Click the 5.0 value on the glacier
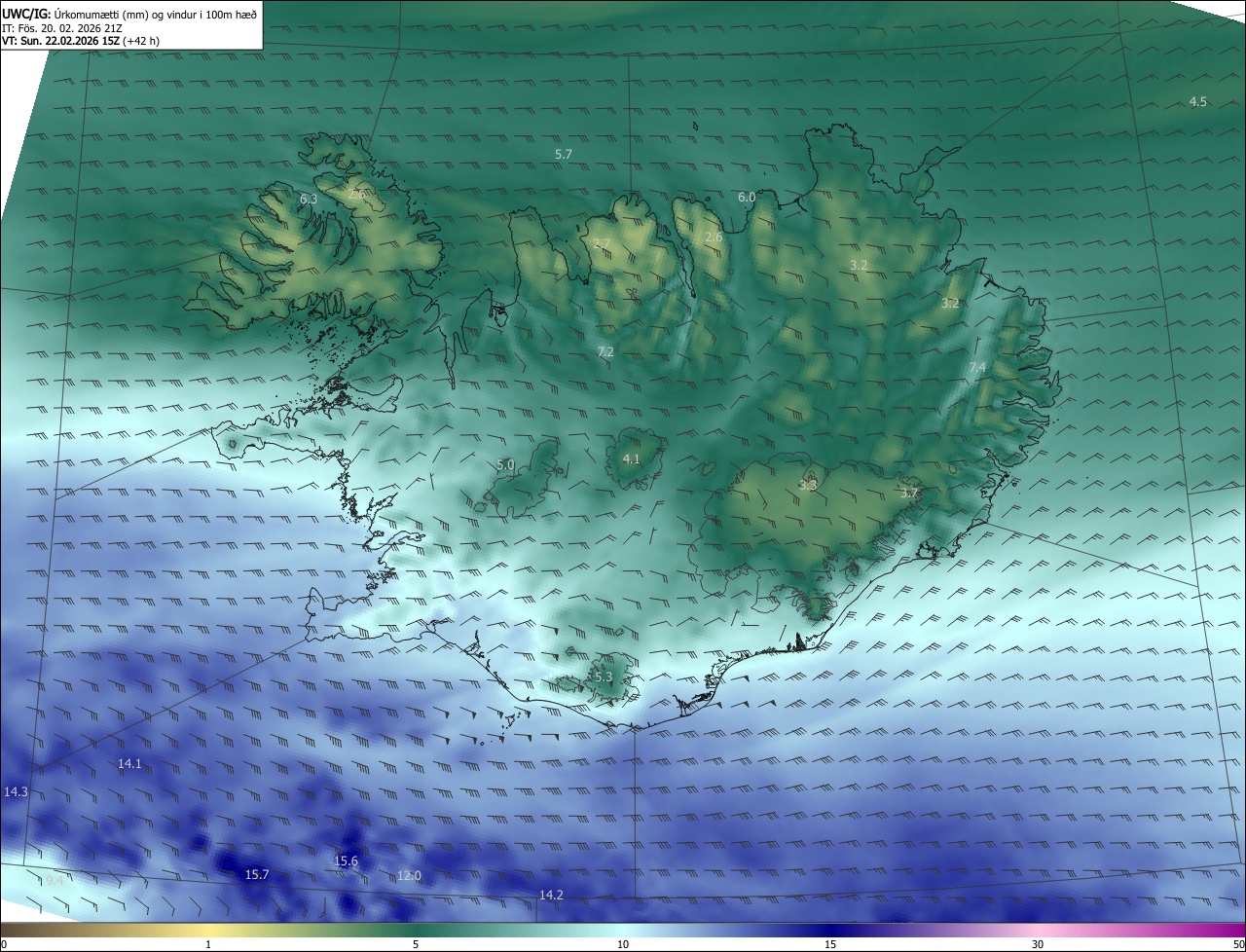 pos(505,465)
